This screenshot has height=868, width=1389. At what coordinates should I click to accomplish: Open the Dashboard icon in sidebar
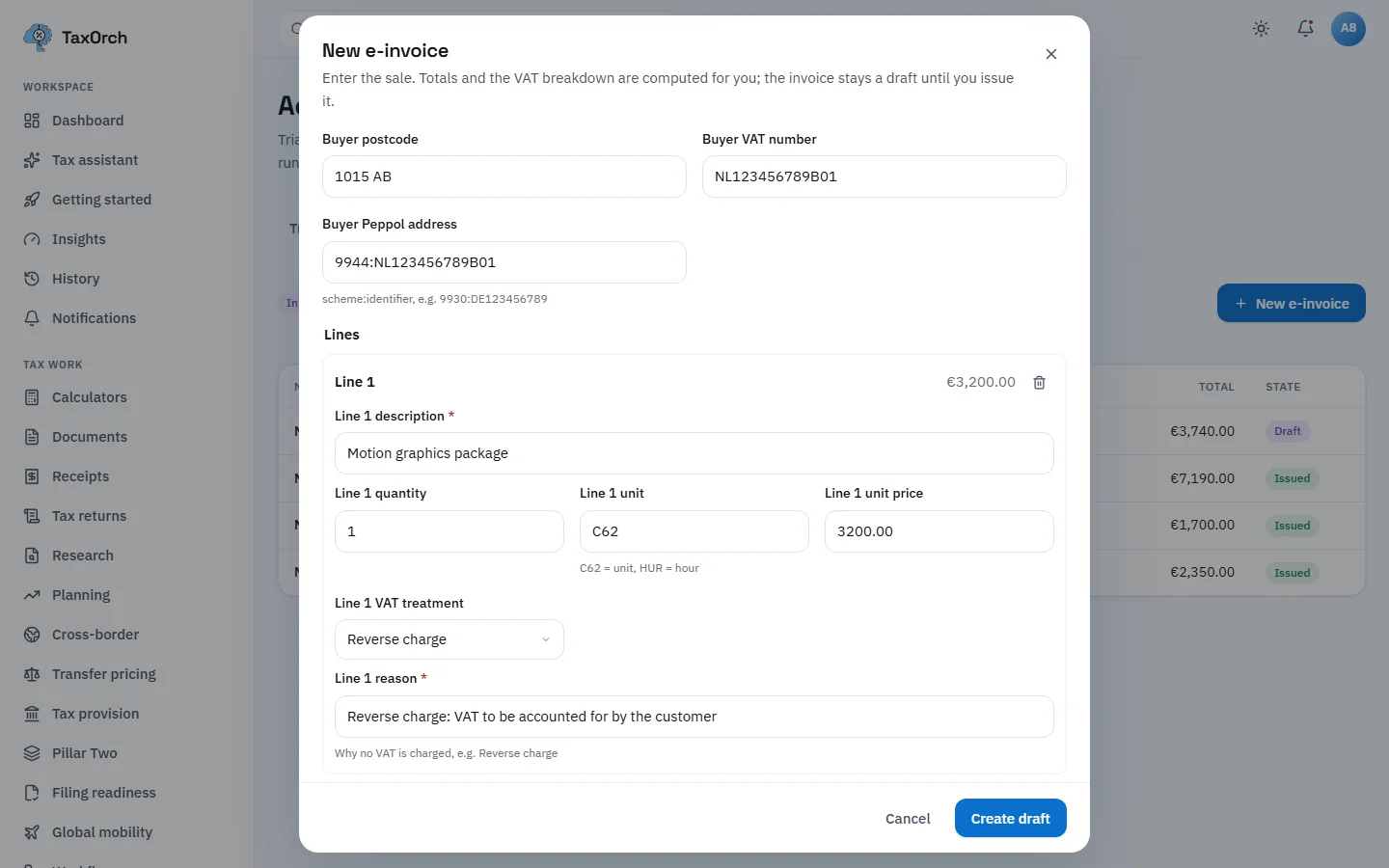(32, 121)
